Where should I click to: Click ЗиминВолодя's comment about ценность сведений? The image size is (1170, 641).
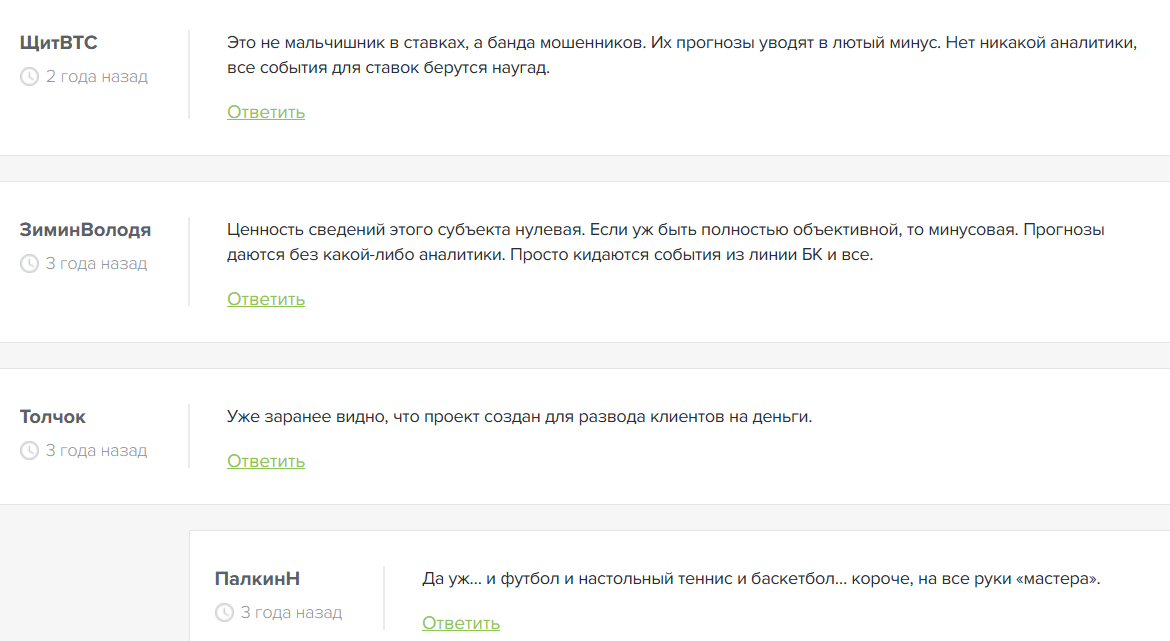pos(665,242)
